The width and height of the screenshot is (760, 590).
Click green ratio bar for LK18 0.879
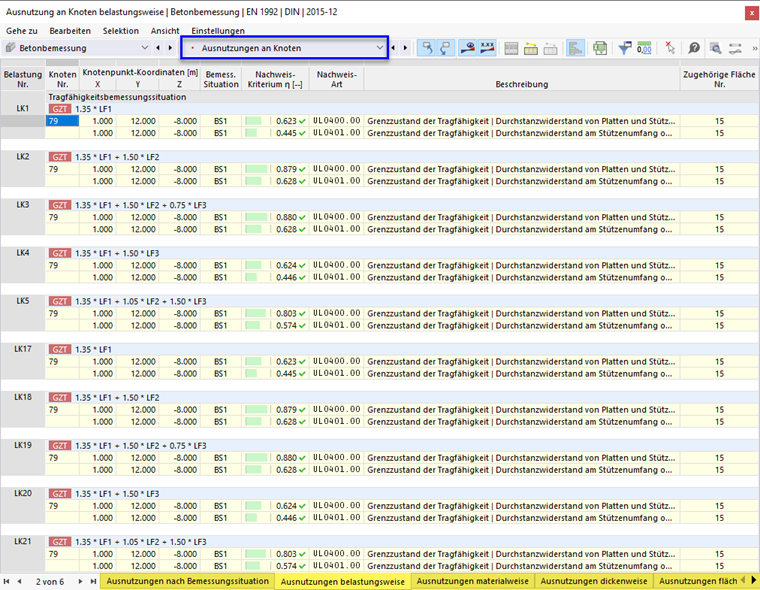[x=256, y=410]
